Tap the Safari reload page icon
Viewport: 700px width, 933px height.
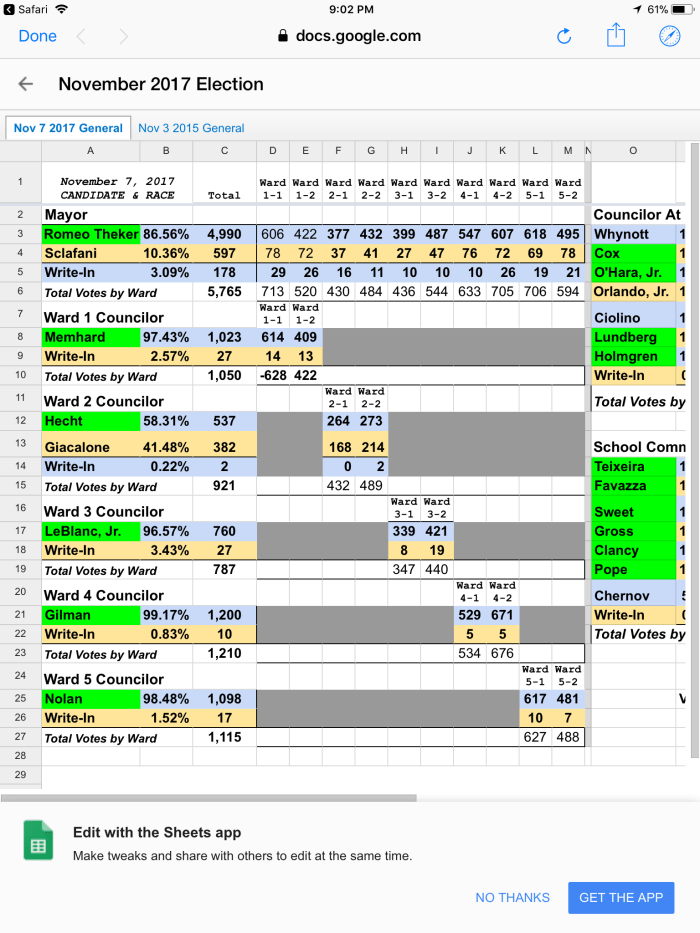[564, 36]
